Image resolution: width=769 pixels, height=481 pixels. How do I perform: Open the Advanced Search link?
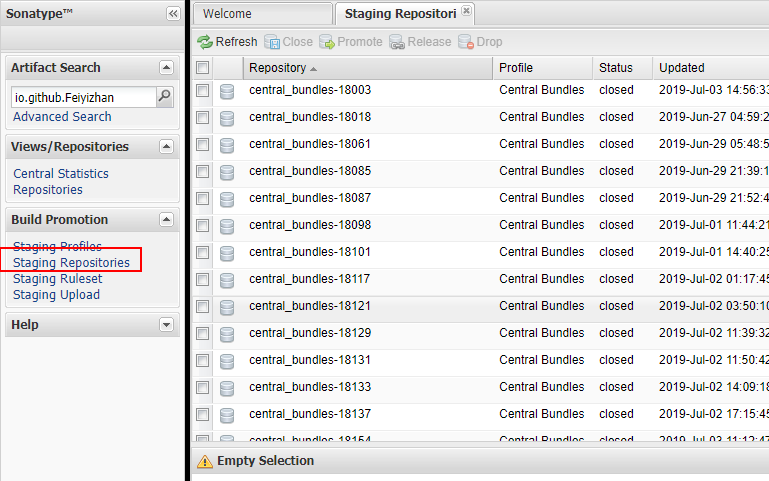coord(62,117)
